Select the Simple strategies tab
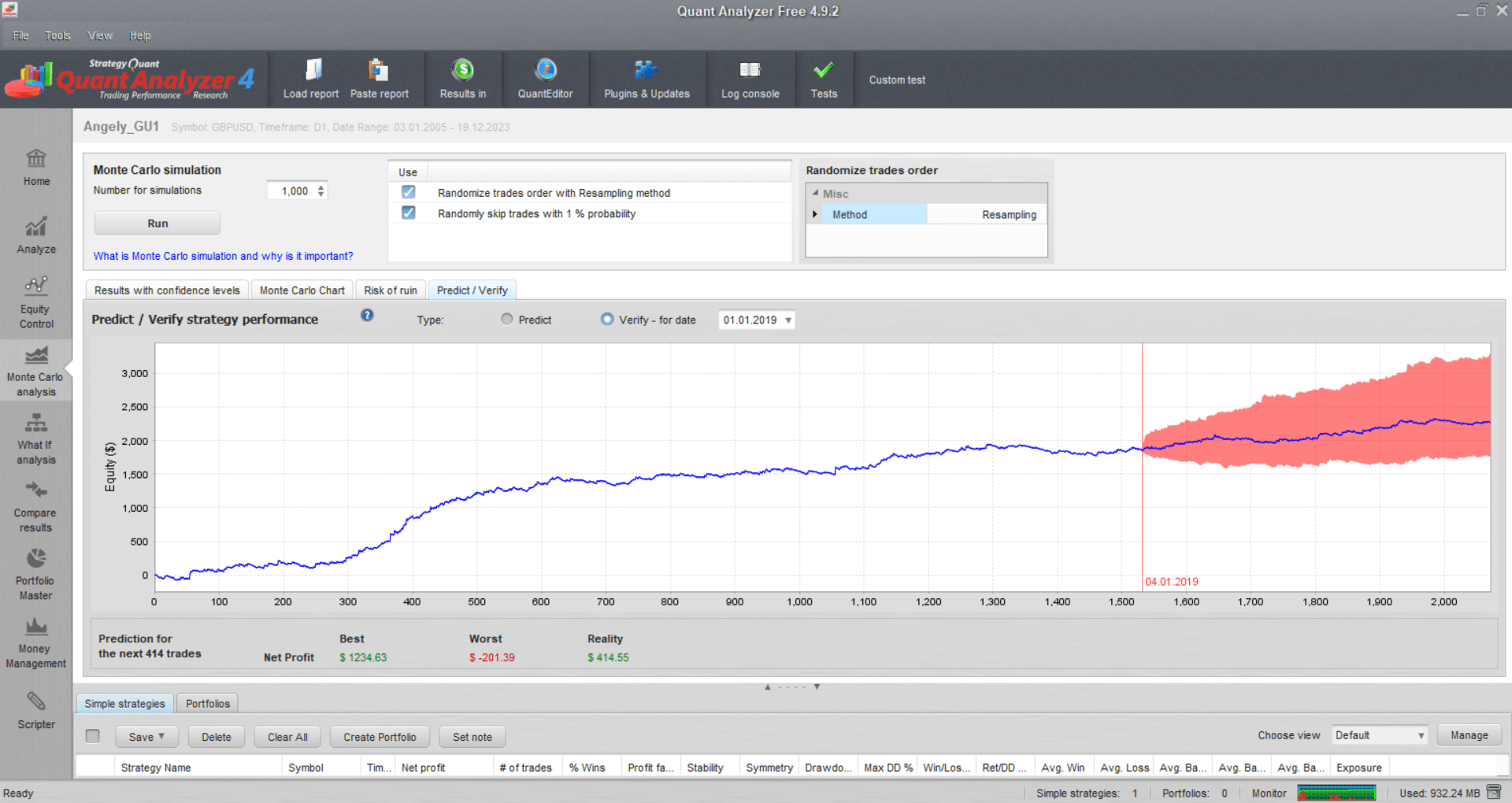The height and width of the screenshot is (803, 1512). click(125, 704)
